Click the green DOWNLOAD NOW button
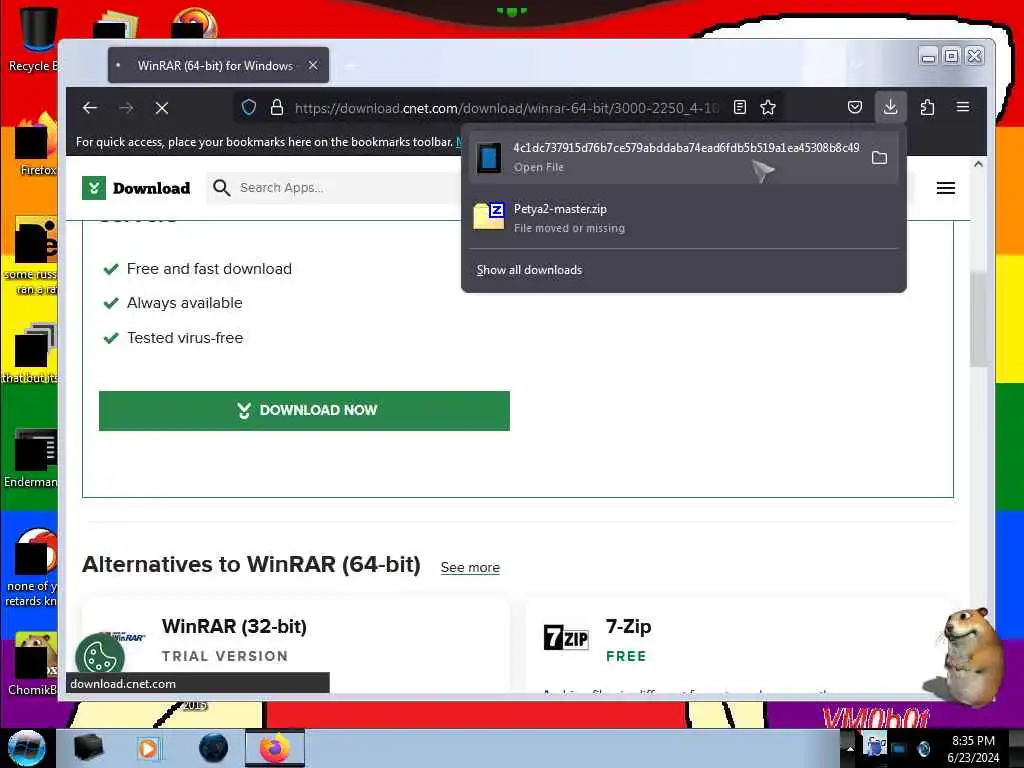Screen dimensions: 1024x768 pyautogui.click(x=304, y=411)
